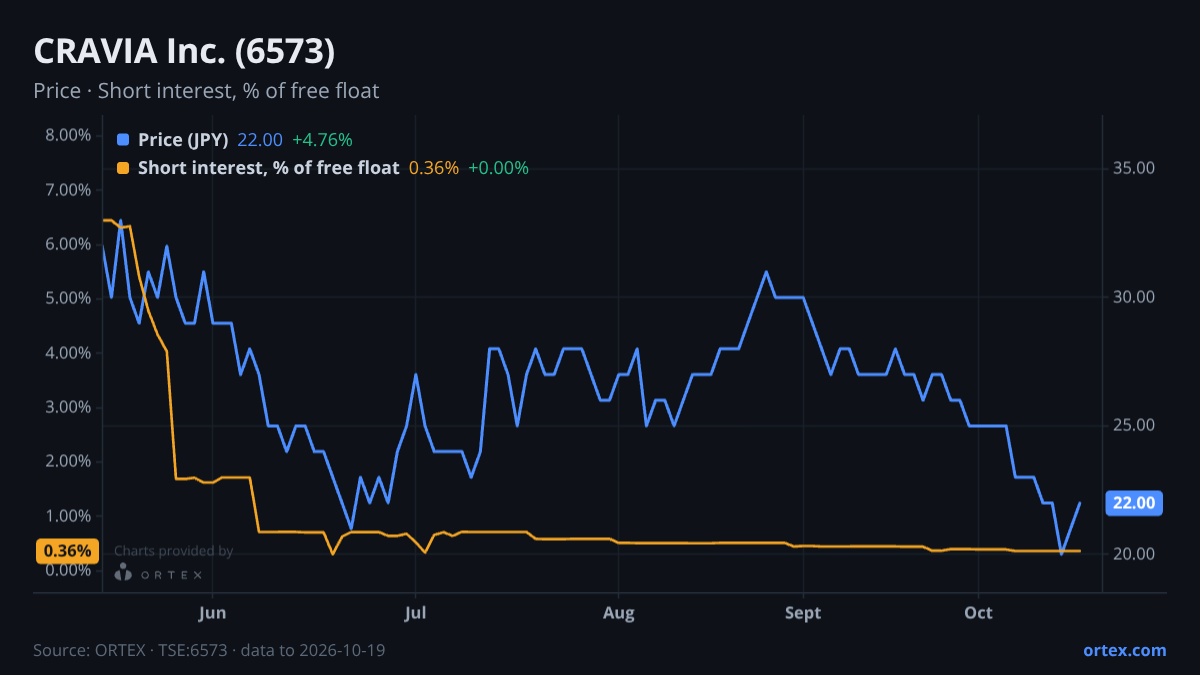
Task: Click the Price (JPY) legend label
Action: 184,140
